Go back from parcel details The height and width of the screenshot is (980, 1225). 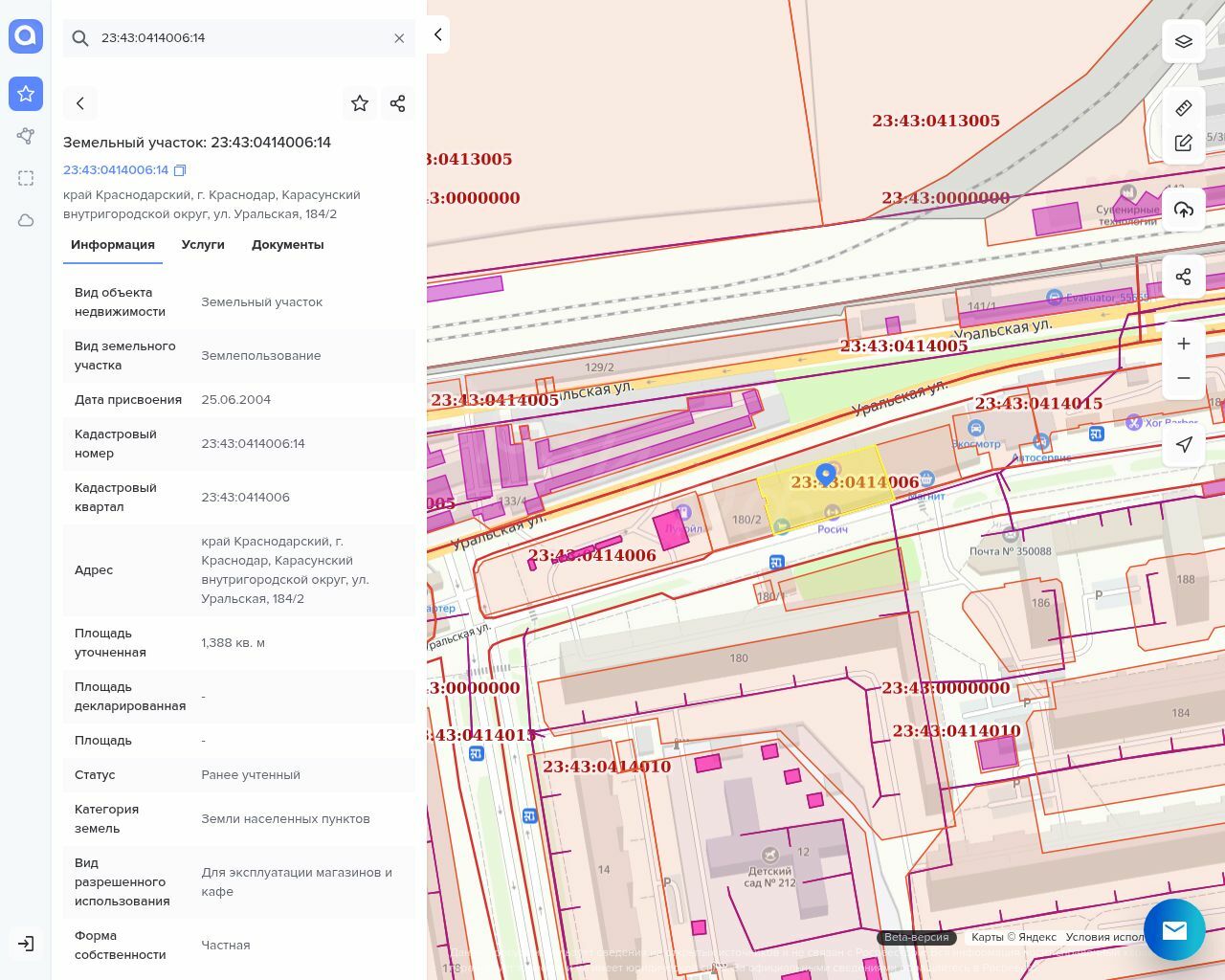[80, 103]
